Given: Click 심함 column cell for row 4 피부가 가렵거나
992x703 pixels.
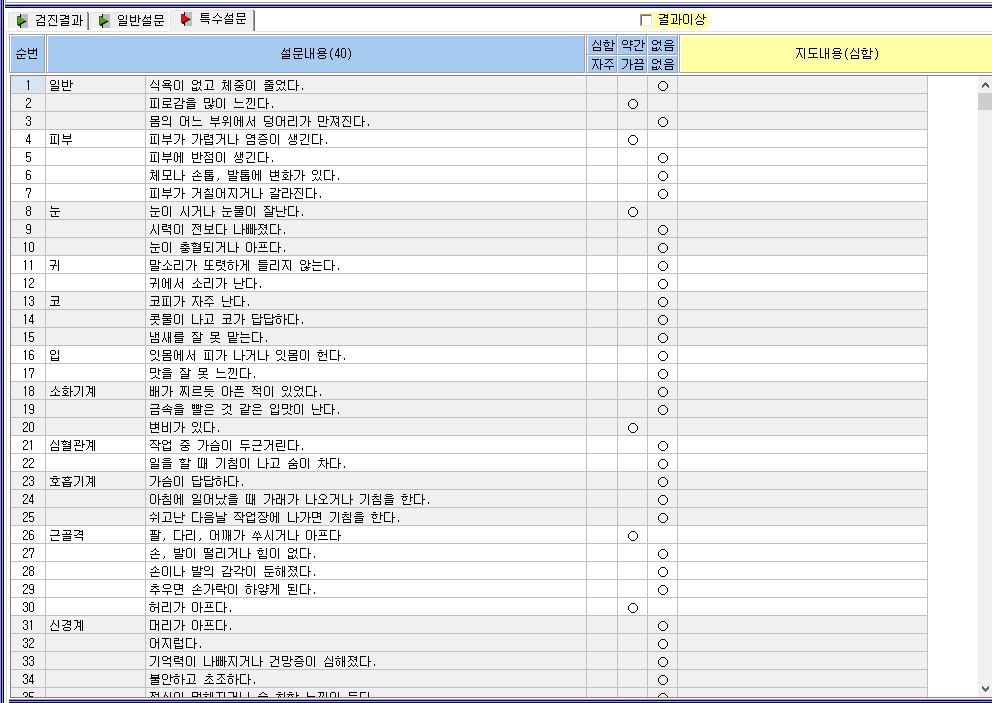Looking at the screenshot, I should point(602,139).
